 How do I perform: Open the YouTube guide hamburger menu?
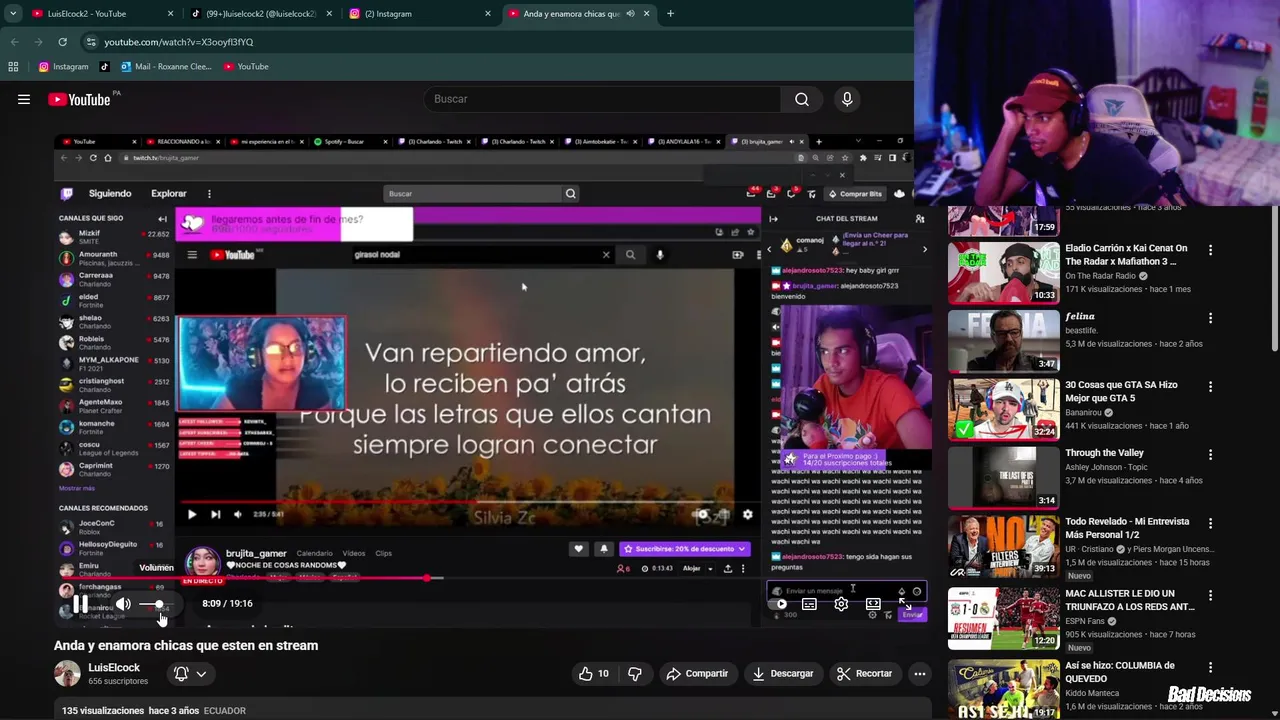pyautogui.click(x=24, y=99)
